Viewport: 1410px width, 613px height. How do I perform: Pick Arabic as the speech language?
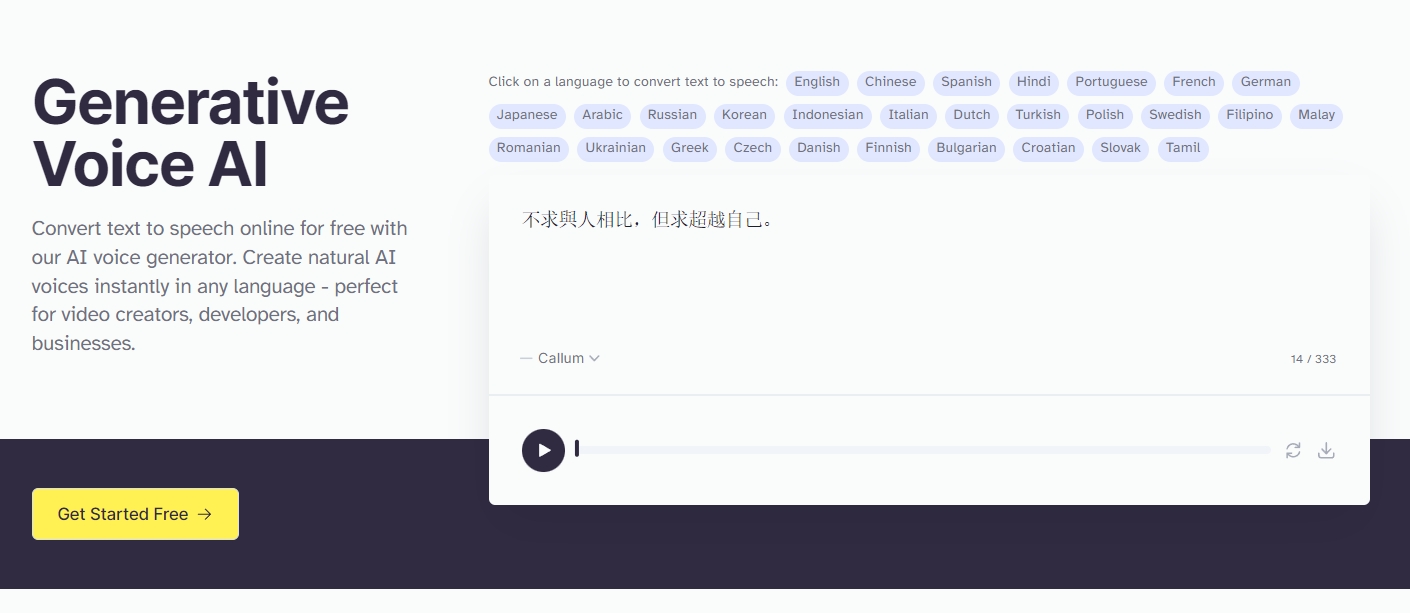tap(602, 116)
